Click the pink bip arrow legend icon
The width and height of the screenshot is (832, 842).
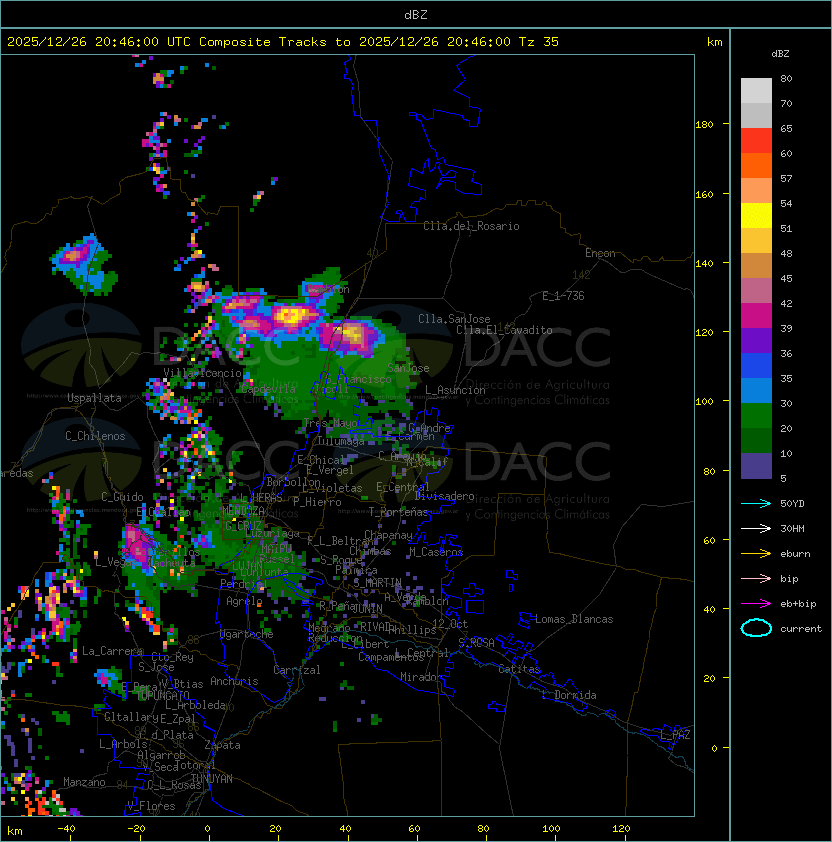pyautogui.click(x=756, y=578)
